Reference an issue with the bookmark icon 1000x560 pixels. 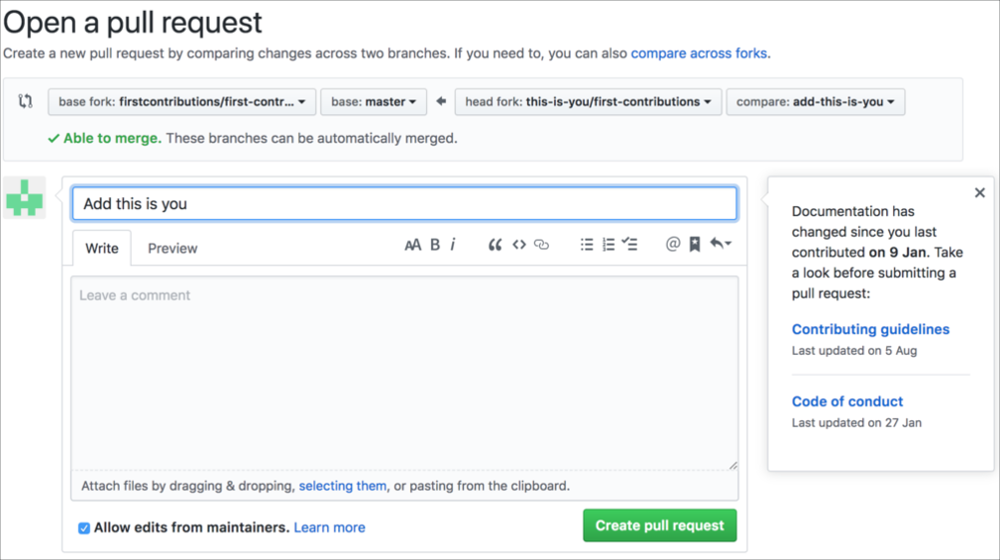(x=695, y=244)
